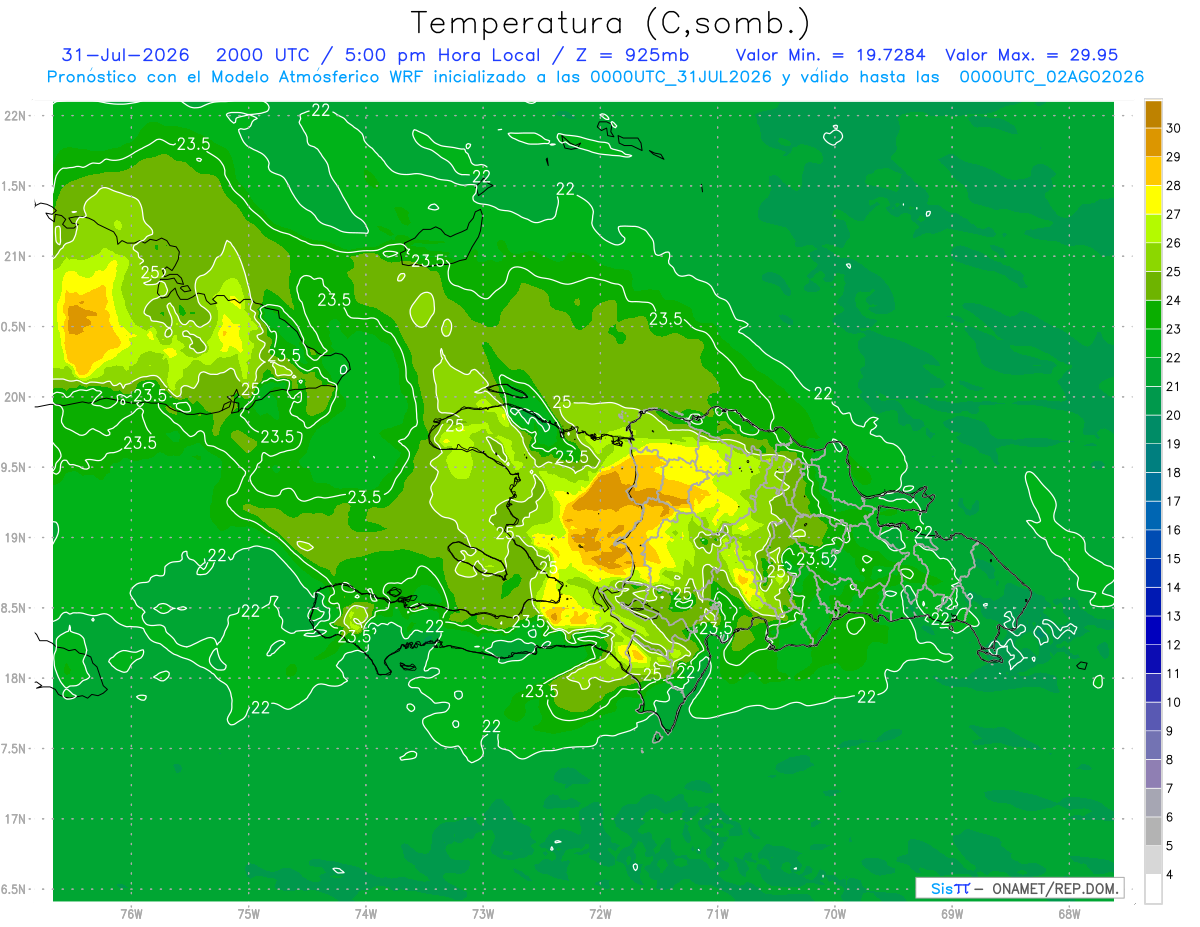Click the valid-until time "0000UTC_02AGO2026"
The width and height of the screenshot is (1200, 927).
tap(1051, 77)
